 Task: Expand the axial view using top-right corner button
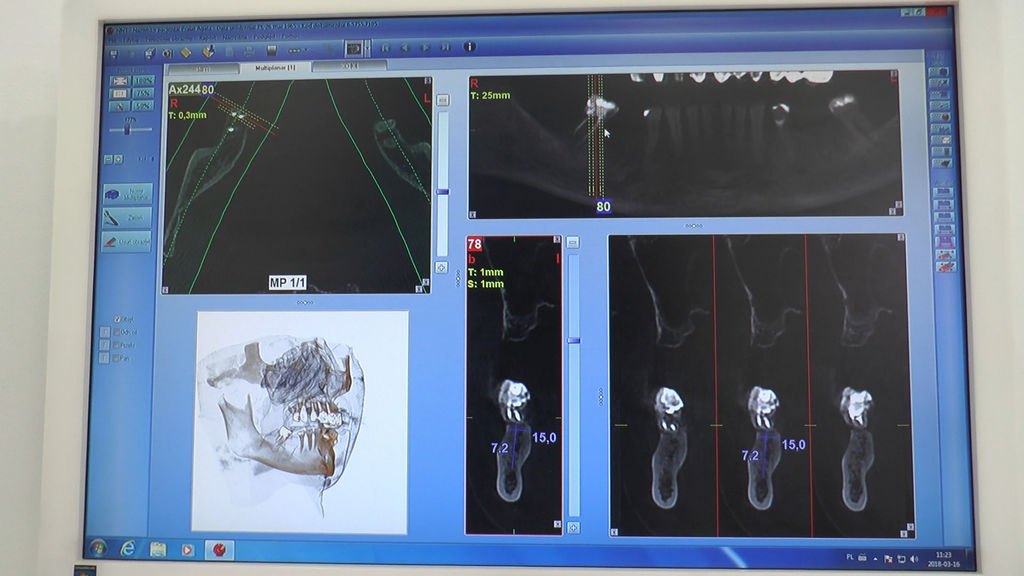tap(427, 83)
